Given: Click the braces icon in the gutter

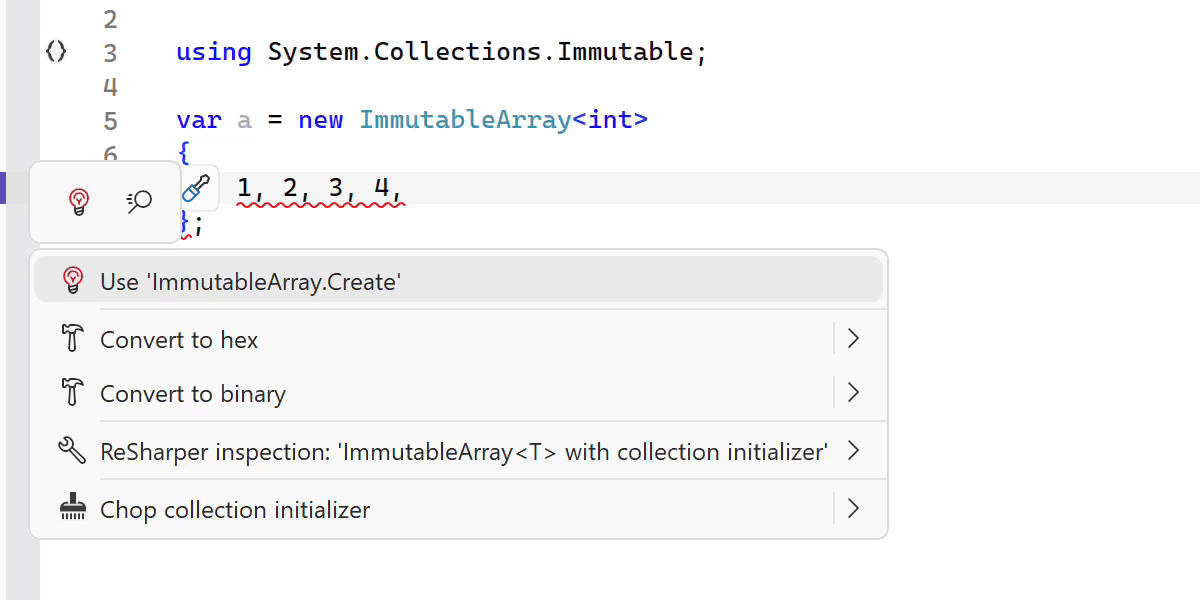Looking at the screenshot, I should (57, 52).
